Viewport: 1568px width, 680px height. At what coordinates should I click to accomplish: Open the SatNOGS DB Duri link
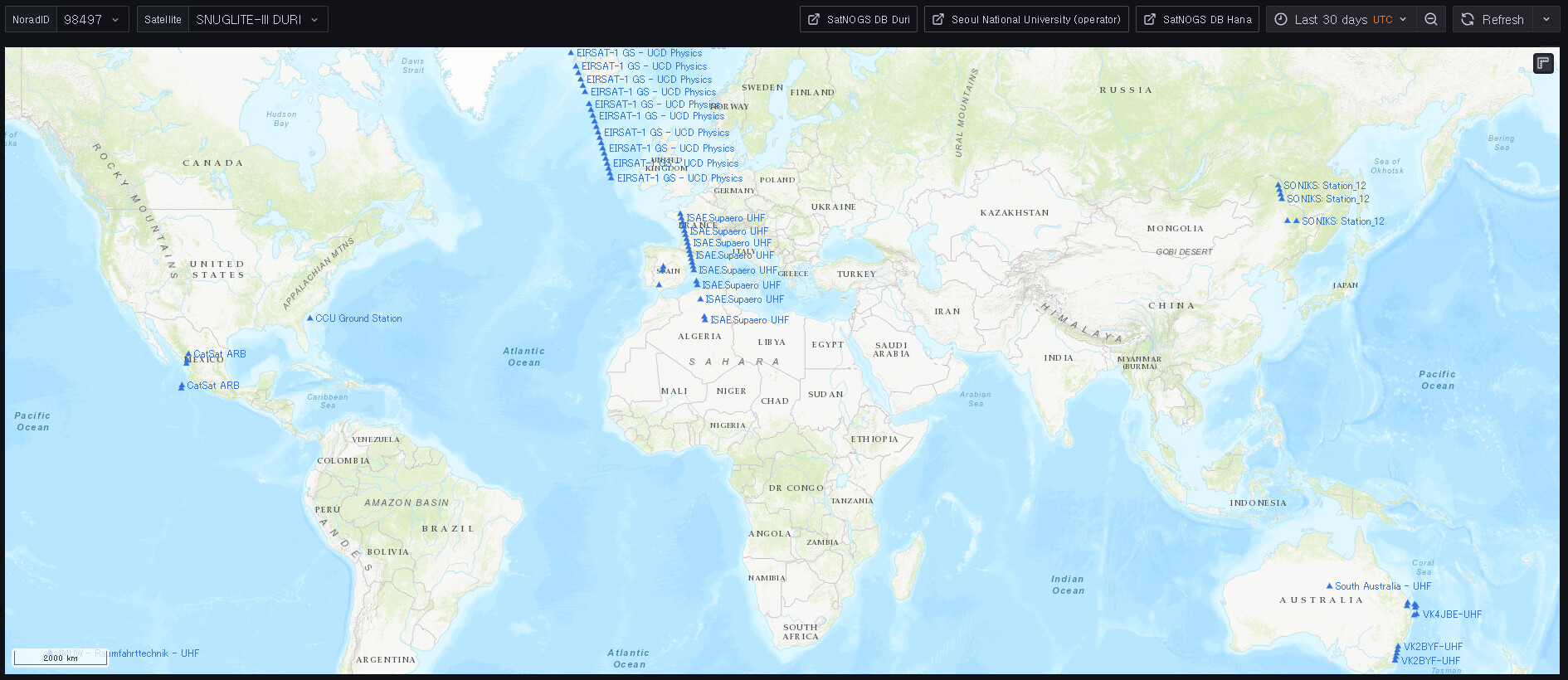pyautogui.click(x=859, y=19)
